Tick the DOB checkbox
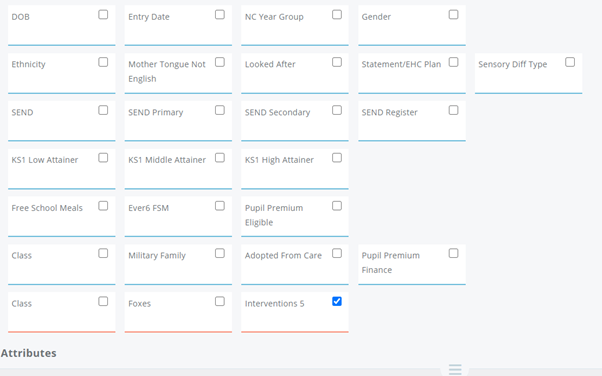Image resolution: width=602 pixels, height=376 pixels. tap(103, 15)
